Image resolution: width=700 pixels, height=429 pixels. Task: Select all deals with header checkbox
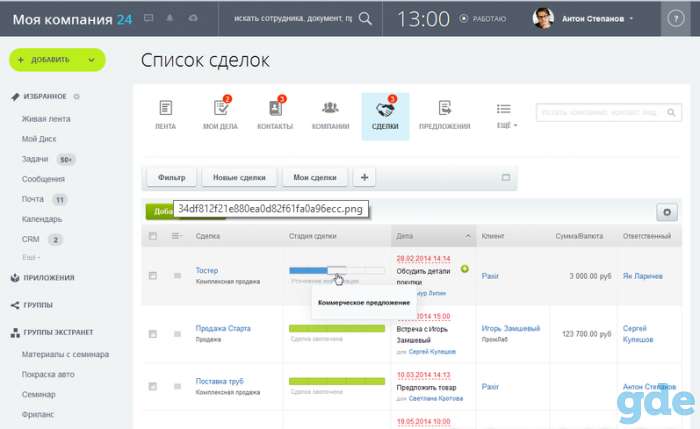153,236
